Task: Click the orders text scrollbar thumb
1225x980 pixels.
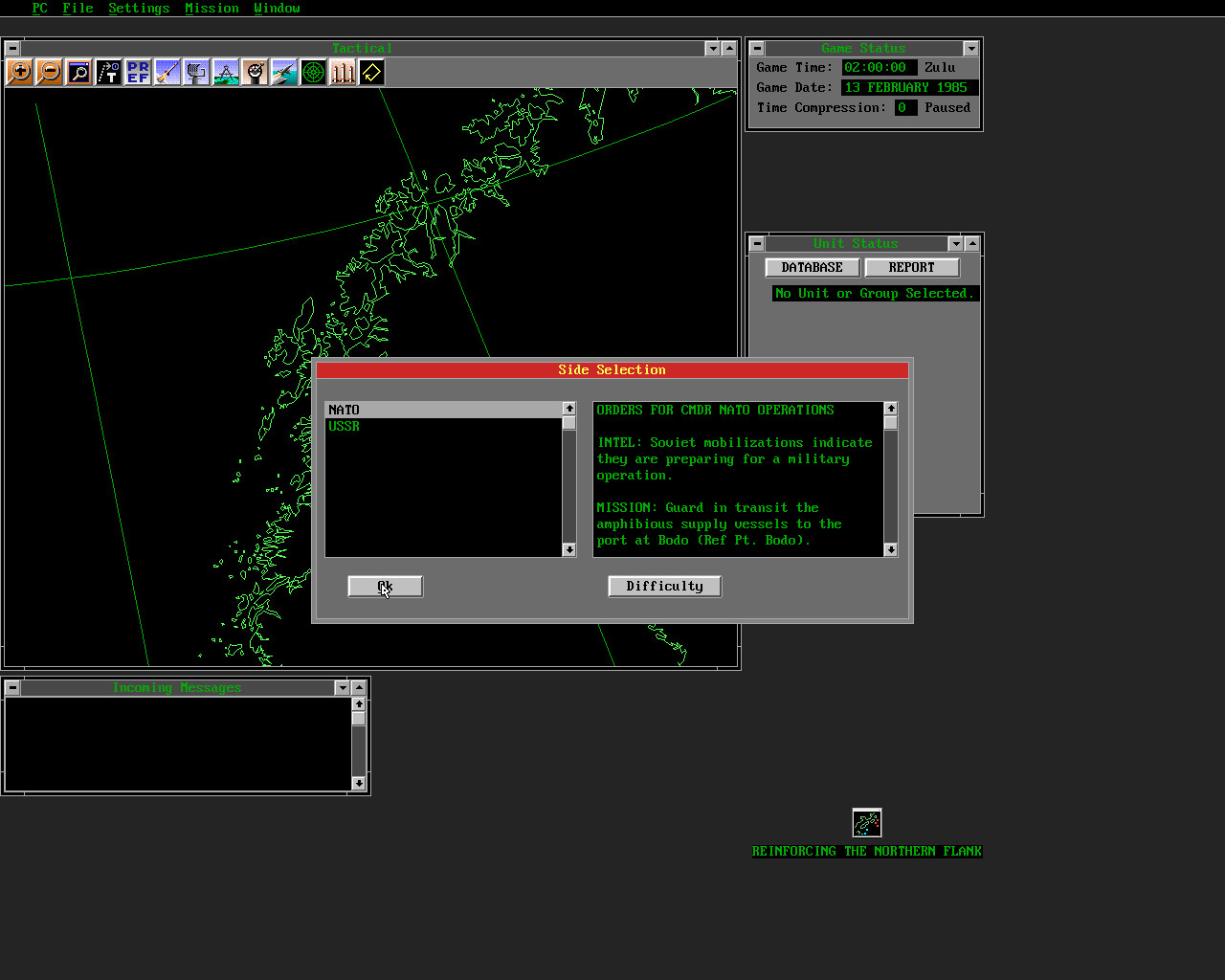Action: 891,423
